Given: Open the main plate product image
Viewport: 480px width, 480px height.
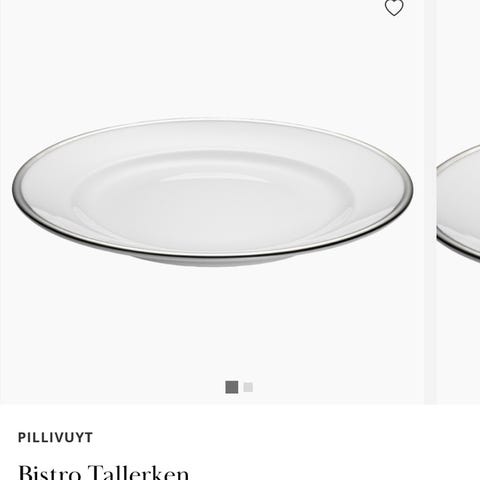Looking at the screenshot, I should pyautogui.click(x=213, y=193).
